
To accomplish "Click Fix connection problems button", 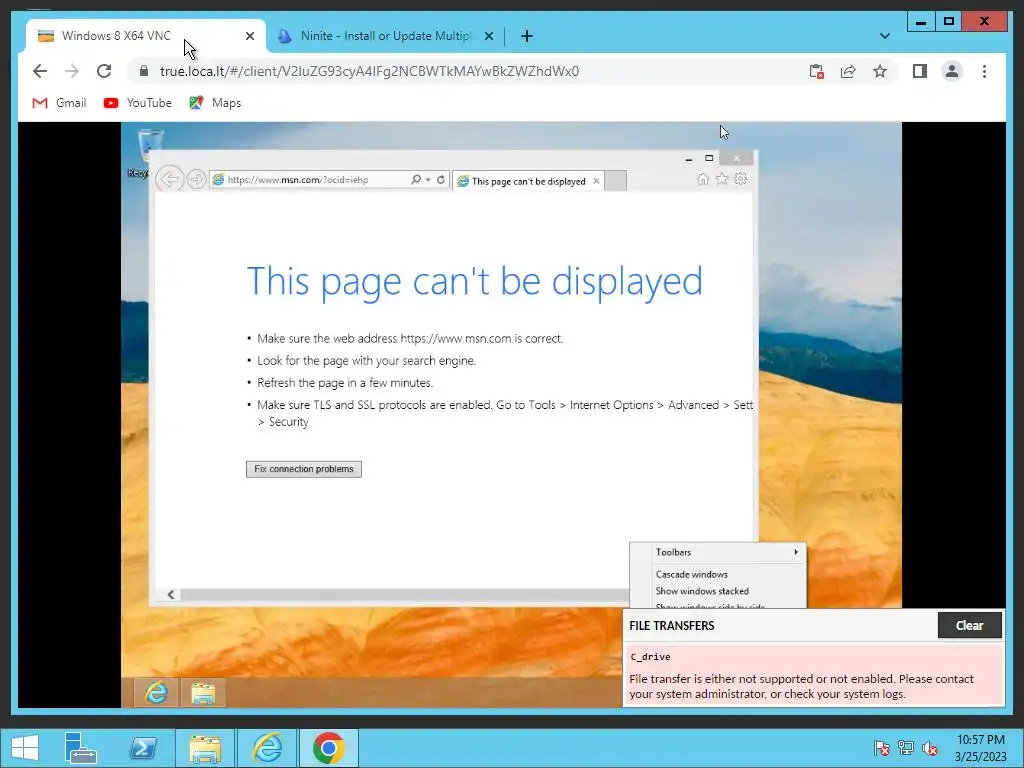I will (x=304, y=469).
